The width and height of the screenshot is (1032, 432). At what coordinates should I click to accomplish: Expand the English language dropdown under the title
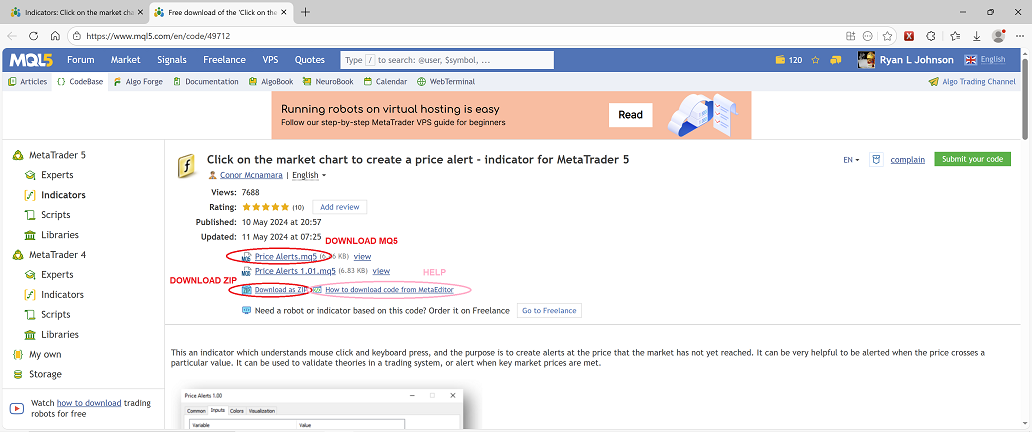point(309,175)
